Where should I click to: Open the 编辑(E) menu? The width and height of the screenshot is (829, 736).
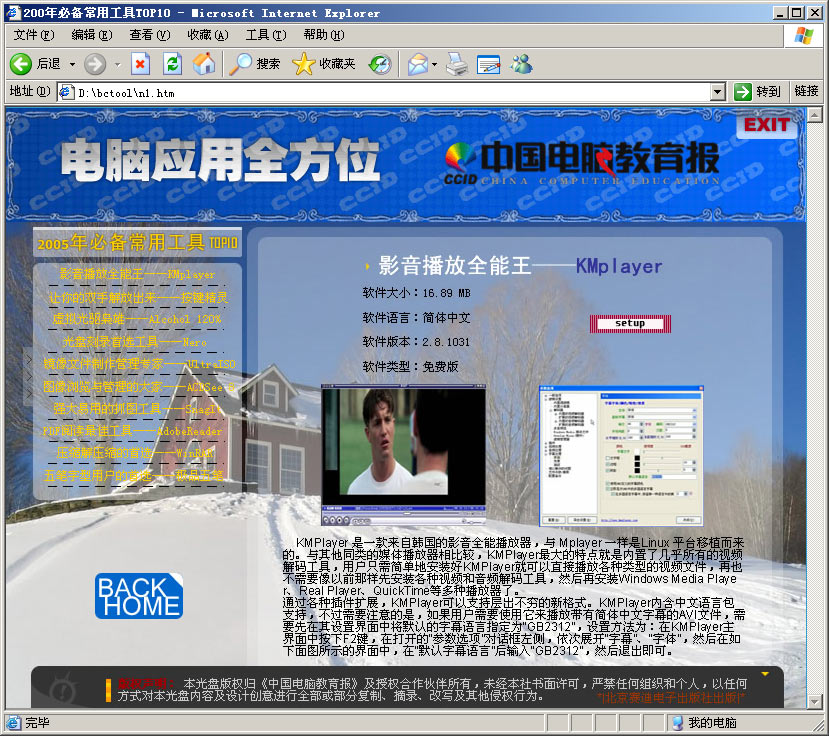[92, 35]
